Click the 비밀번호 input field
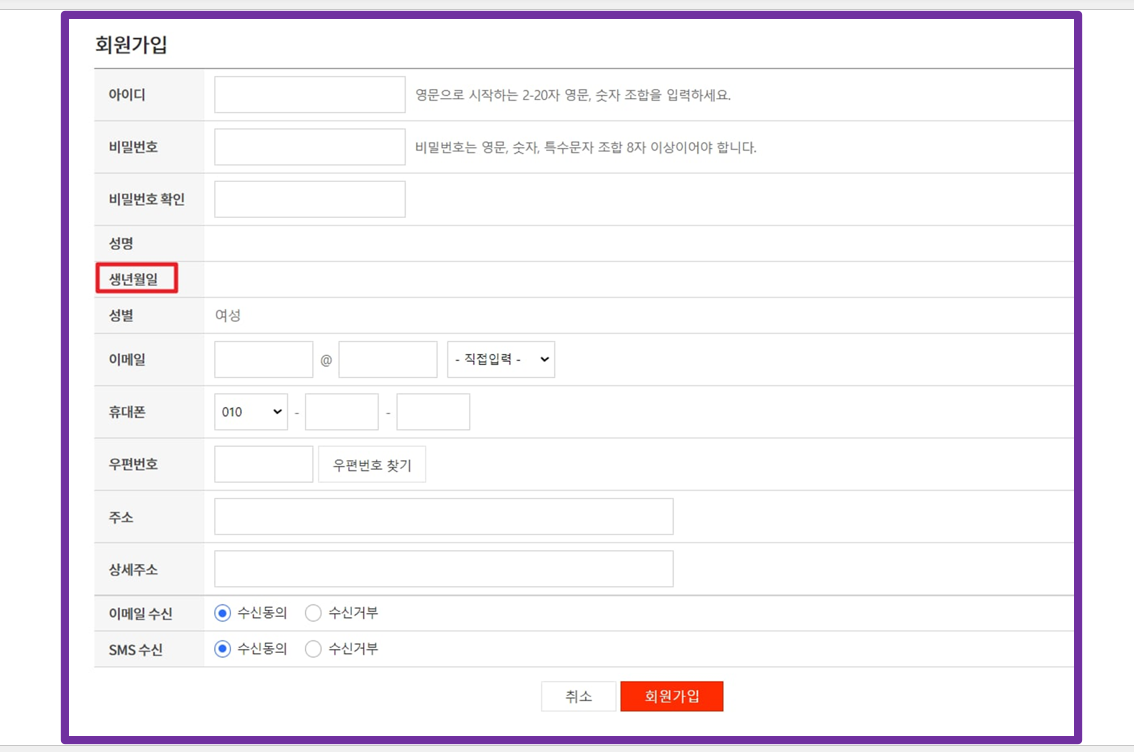 tap(310, 147)
